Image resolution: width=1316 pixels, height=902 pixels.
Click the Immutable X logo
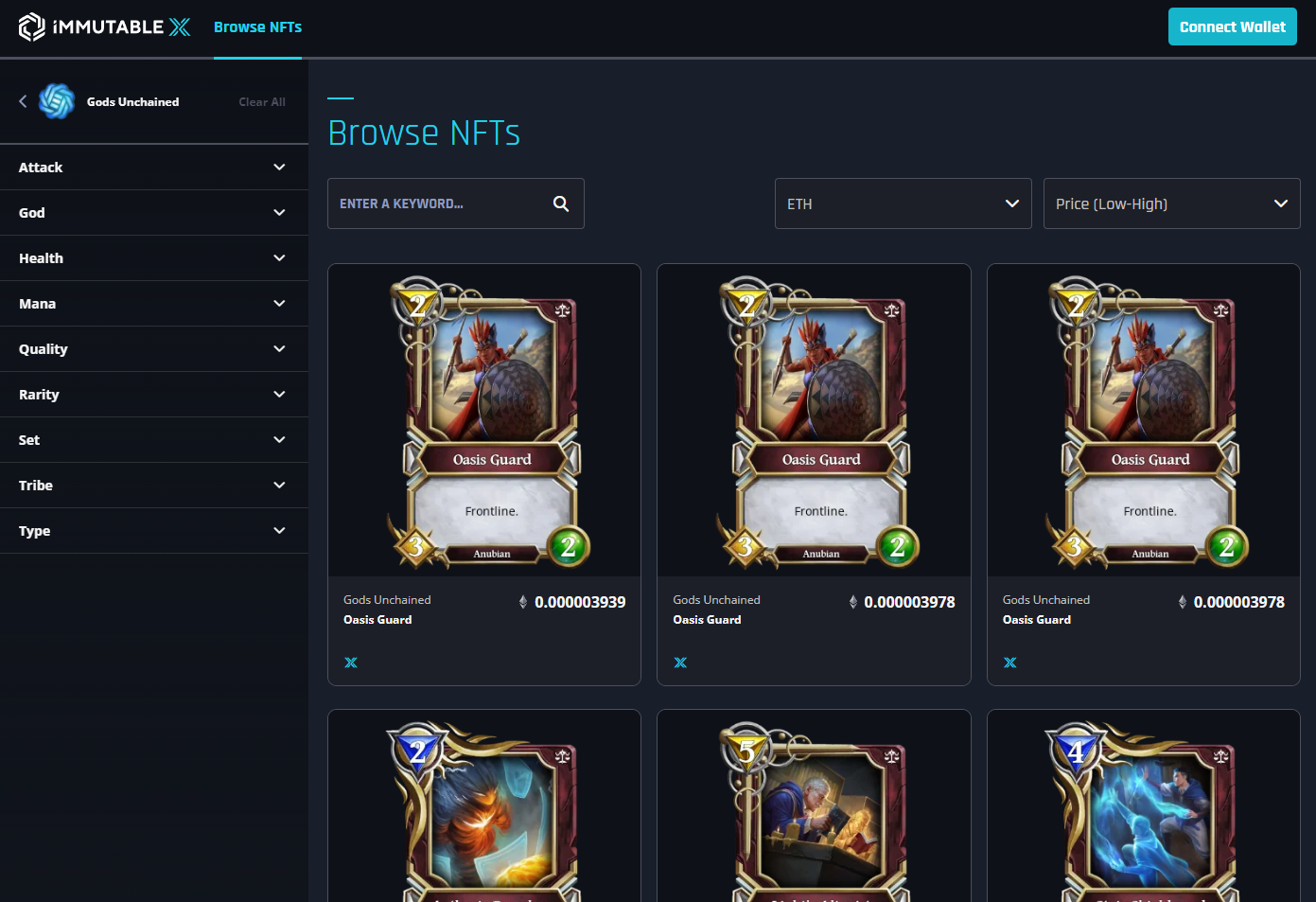click(104, 27)
